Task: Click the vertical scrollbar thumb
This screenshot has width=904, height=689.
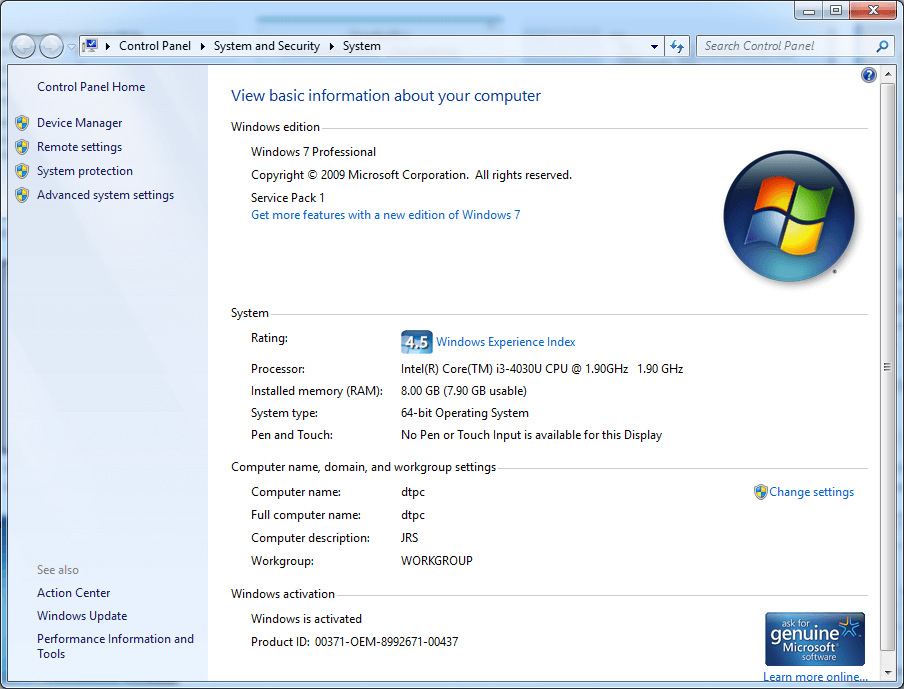Action: pyautogui.click(x=887, y=367)
